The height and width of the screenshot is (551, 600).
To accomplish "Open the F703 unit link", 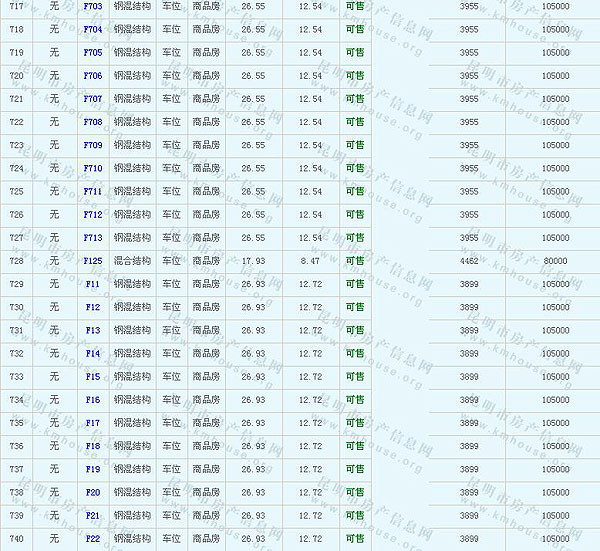I will coord(93,6).
